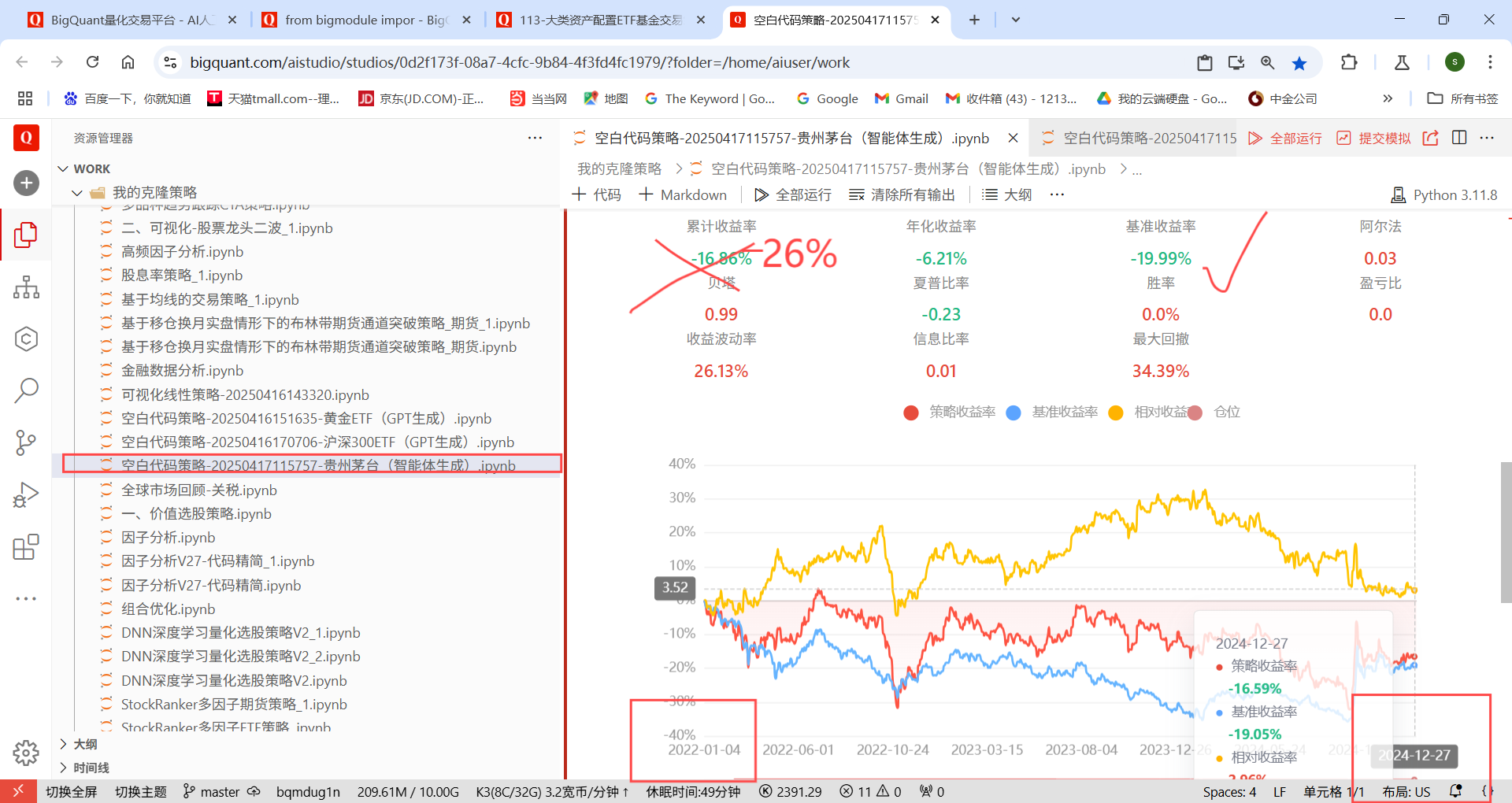The height and width of the screenshot is (803, 1512).
Task: Open the run and debug icon
Action: 26,495
